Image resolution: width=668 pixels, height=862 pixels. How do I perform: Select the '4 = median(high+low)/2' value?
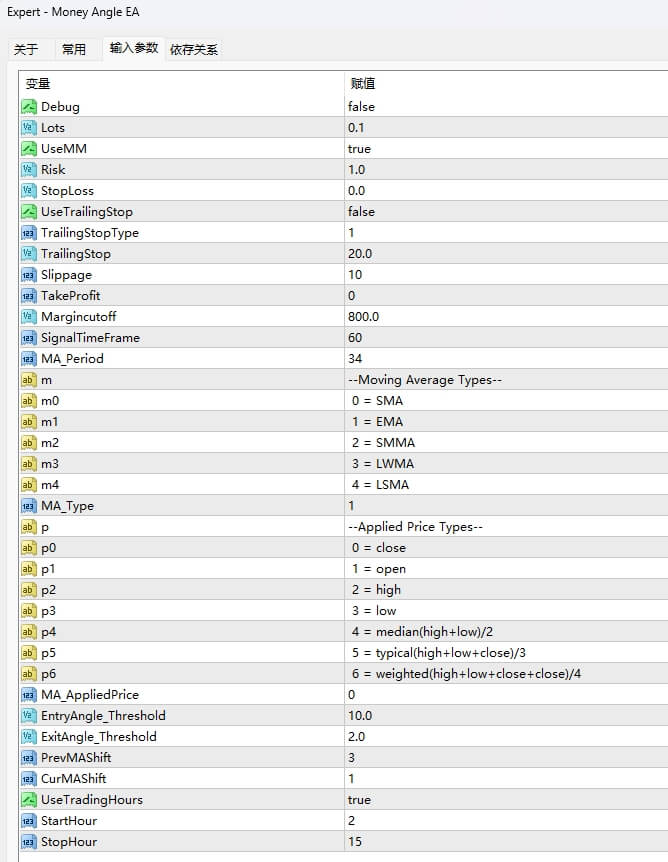pyautogui.click(x=422, y=632)
